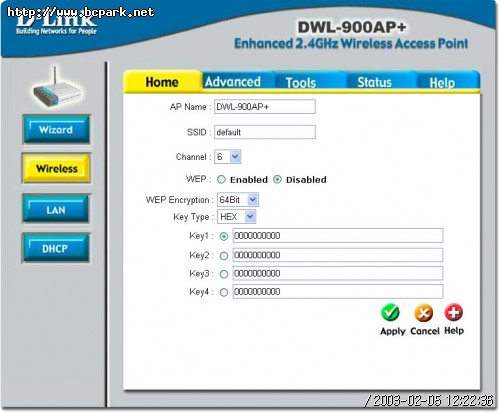Open the DHCP settings button
This screenshot has width=500, height=413.
click(x=56, y=248)
